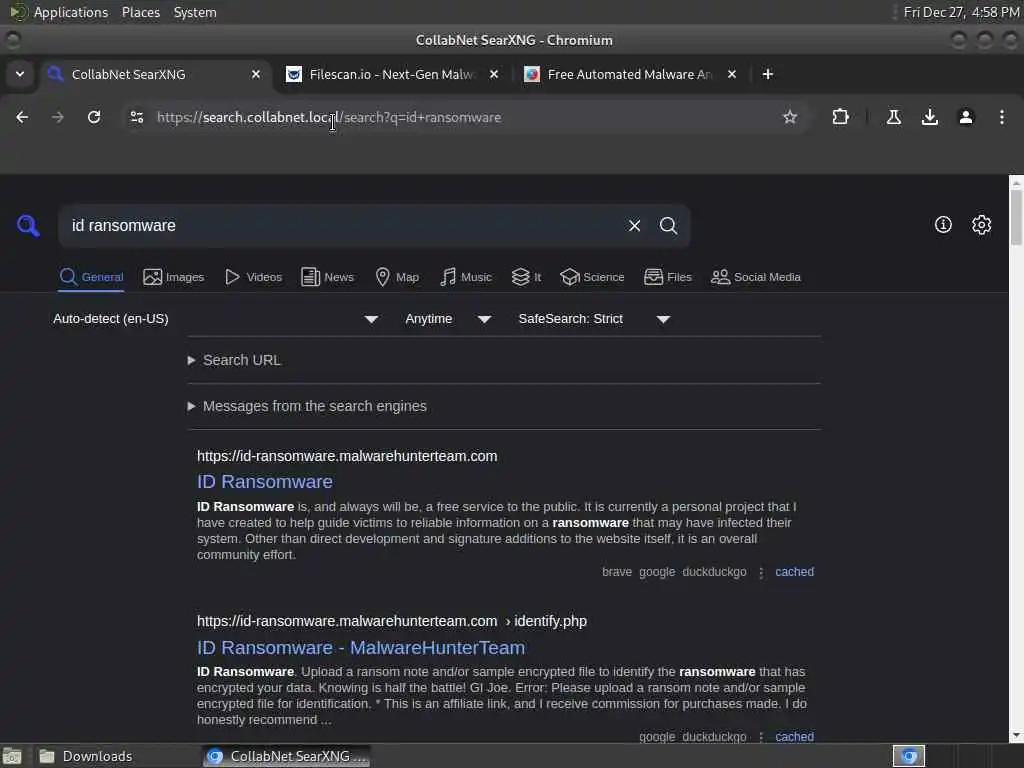Open the SafeSearch: Strict dropdown
This screenshot has height=768, width=1024.
[594, 319]
